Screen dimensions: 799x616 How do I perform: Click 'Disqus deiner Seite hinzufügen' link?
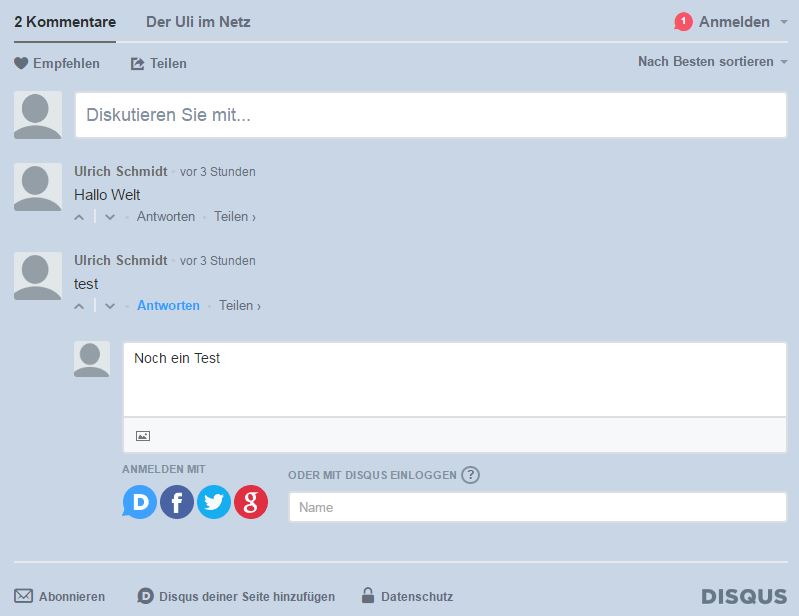pyautogui.click(x=247, y=596)
